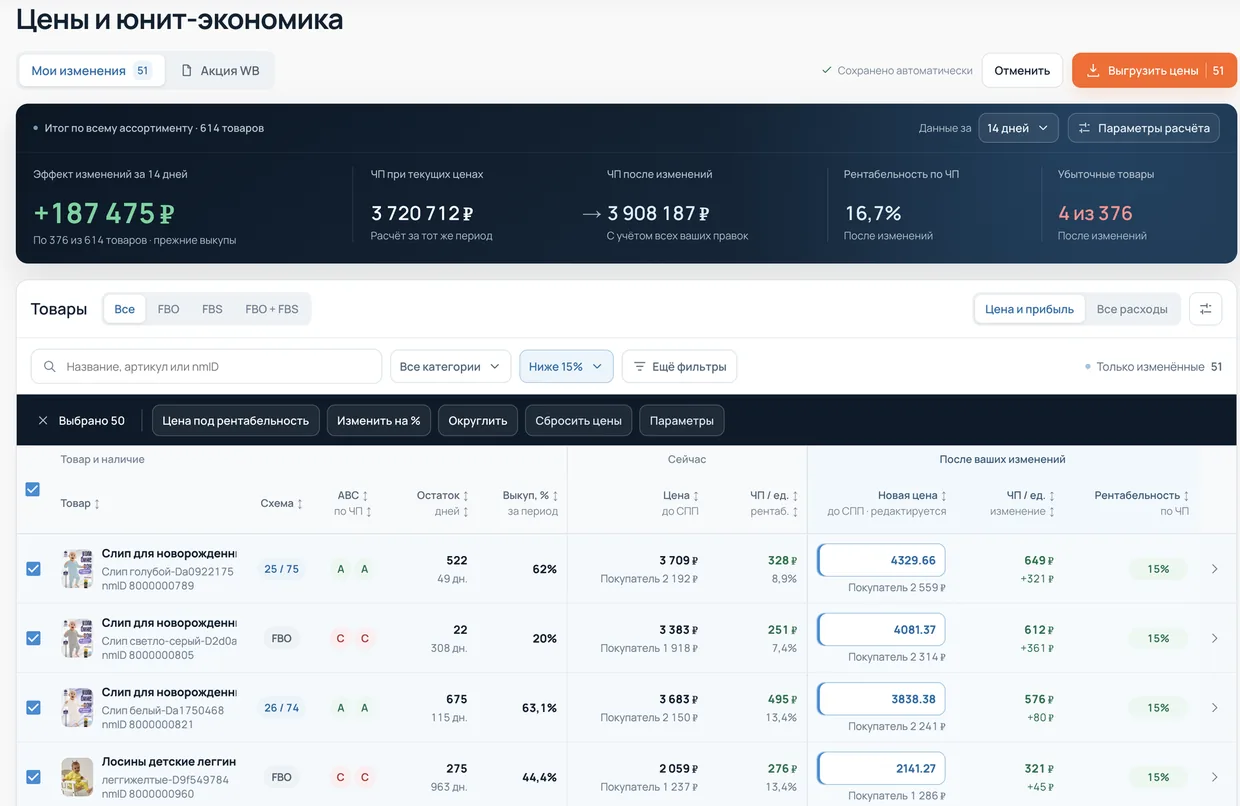The image size is (1240, 806).
Task: Click the sliders icon in Параметры расчёта
Action: (x=1085, y=128)
